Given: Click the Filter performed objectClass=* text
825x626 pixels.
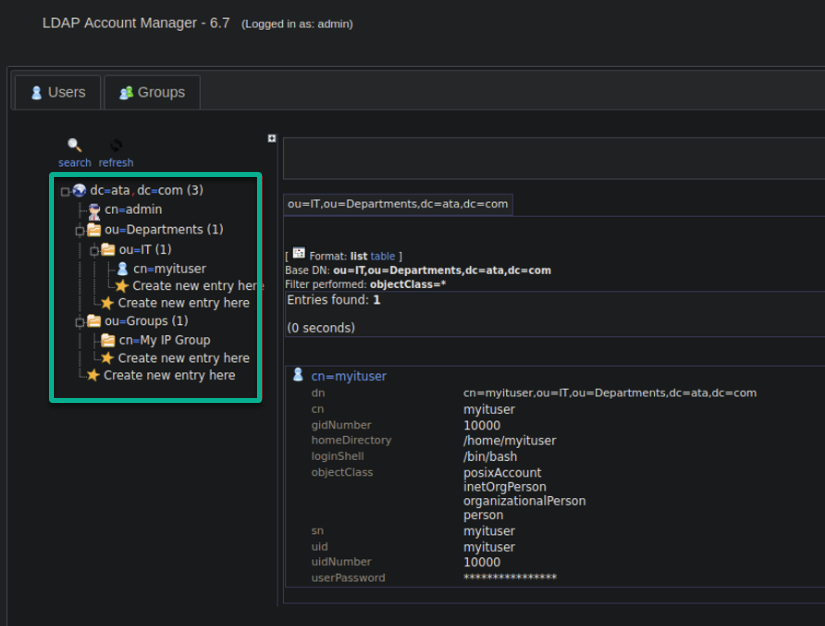Looking at the screenshot, I should pyautogui.click(x=366, y=285).
